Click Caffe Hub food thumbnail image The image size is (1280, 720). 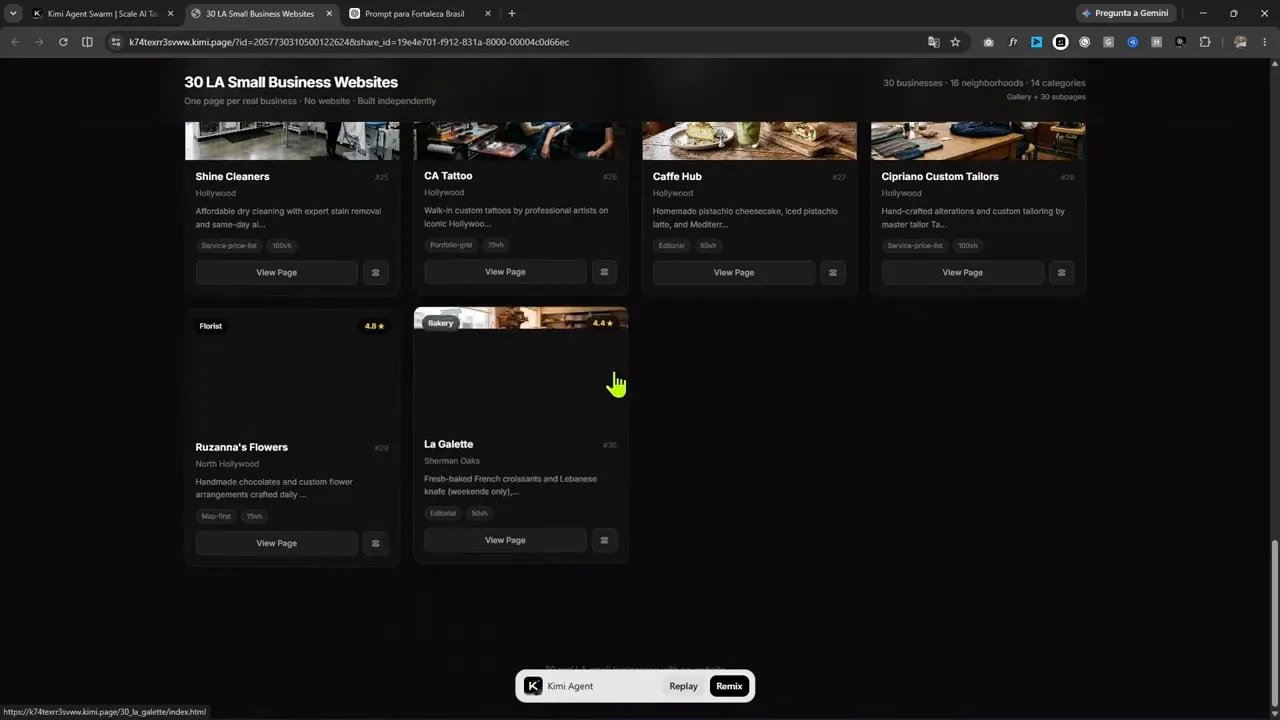(x=749, y=141)
